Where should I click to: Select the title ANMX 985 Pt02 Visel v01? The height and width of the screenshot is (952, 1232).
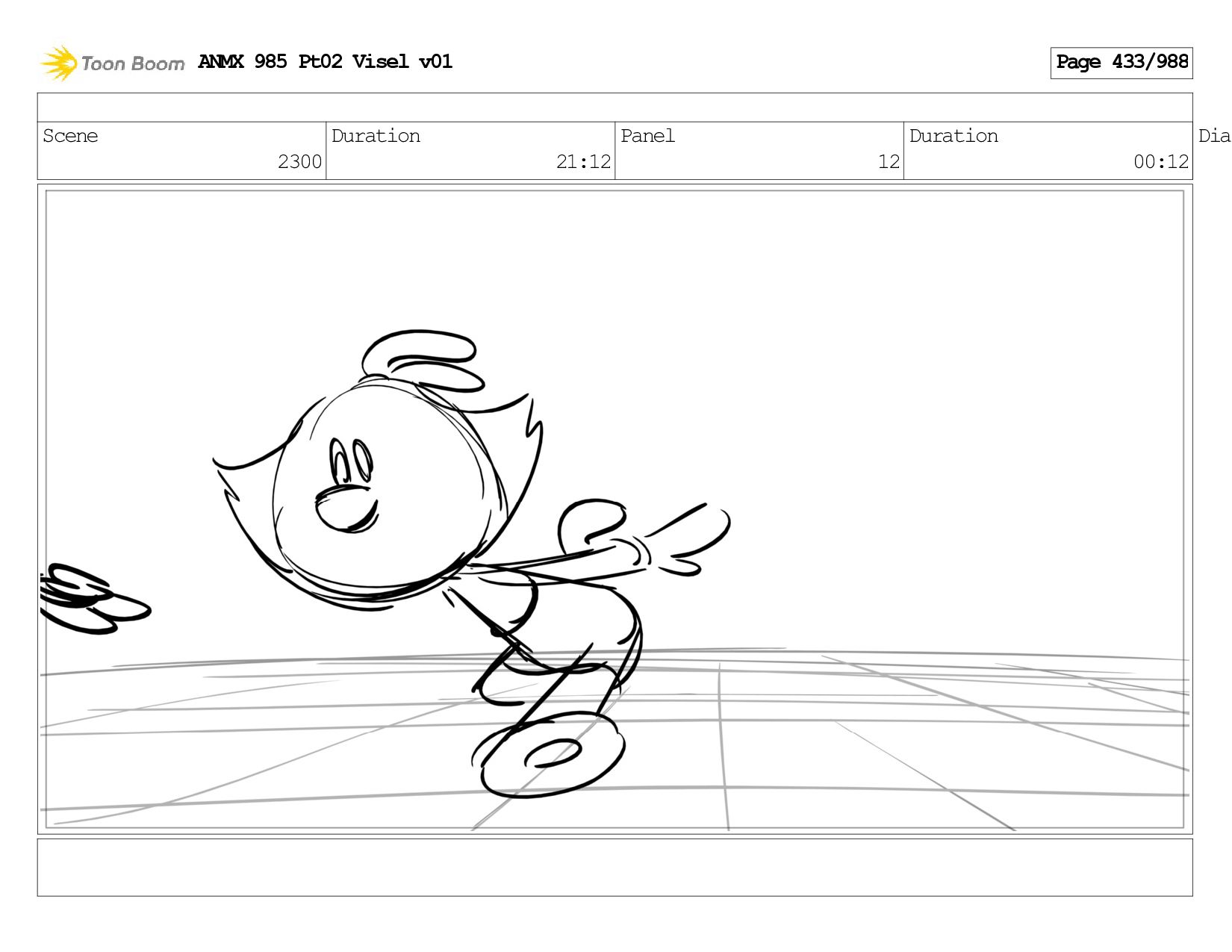[x=326, y=61]
